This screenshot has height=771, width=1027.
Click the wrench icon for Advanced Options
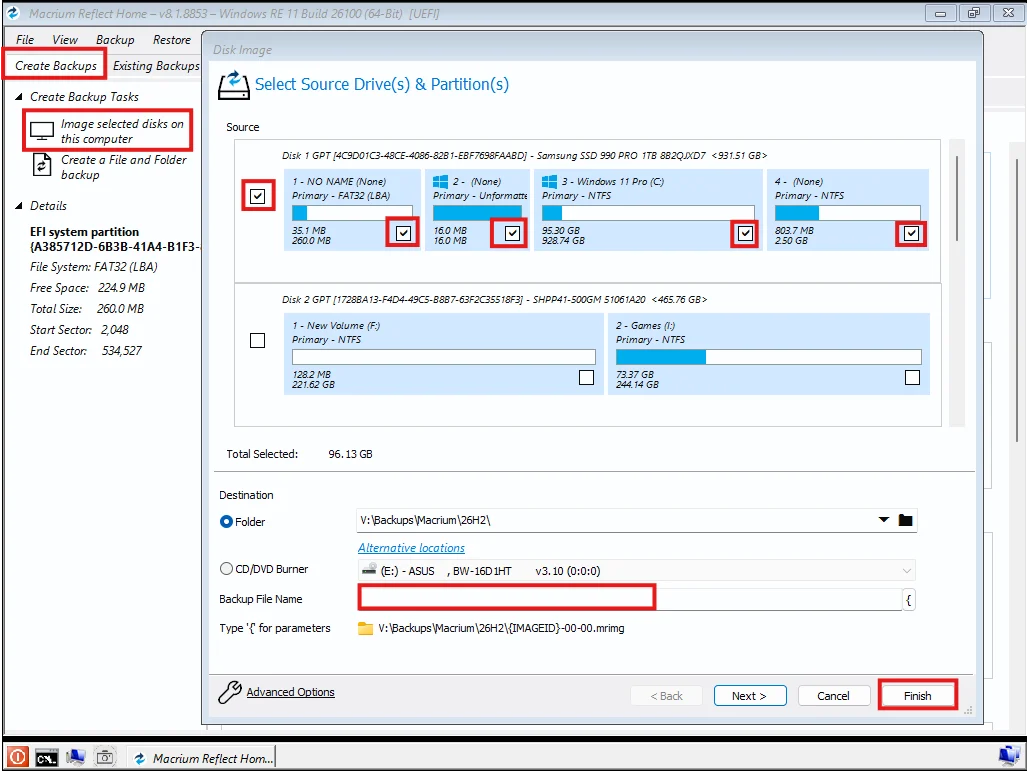pyautogui.click(x=230, y=692)
